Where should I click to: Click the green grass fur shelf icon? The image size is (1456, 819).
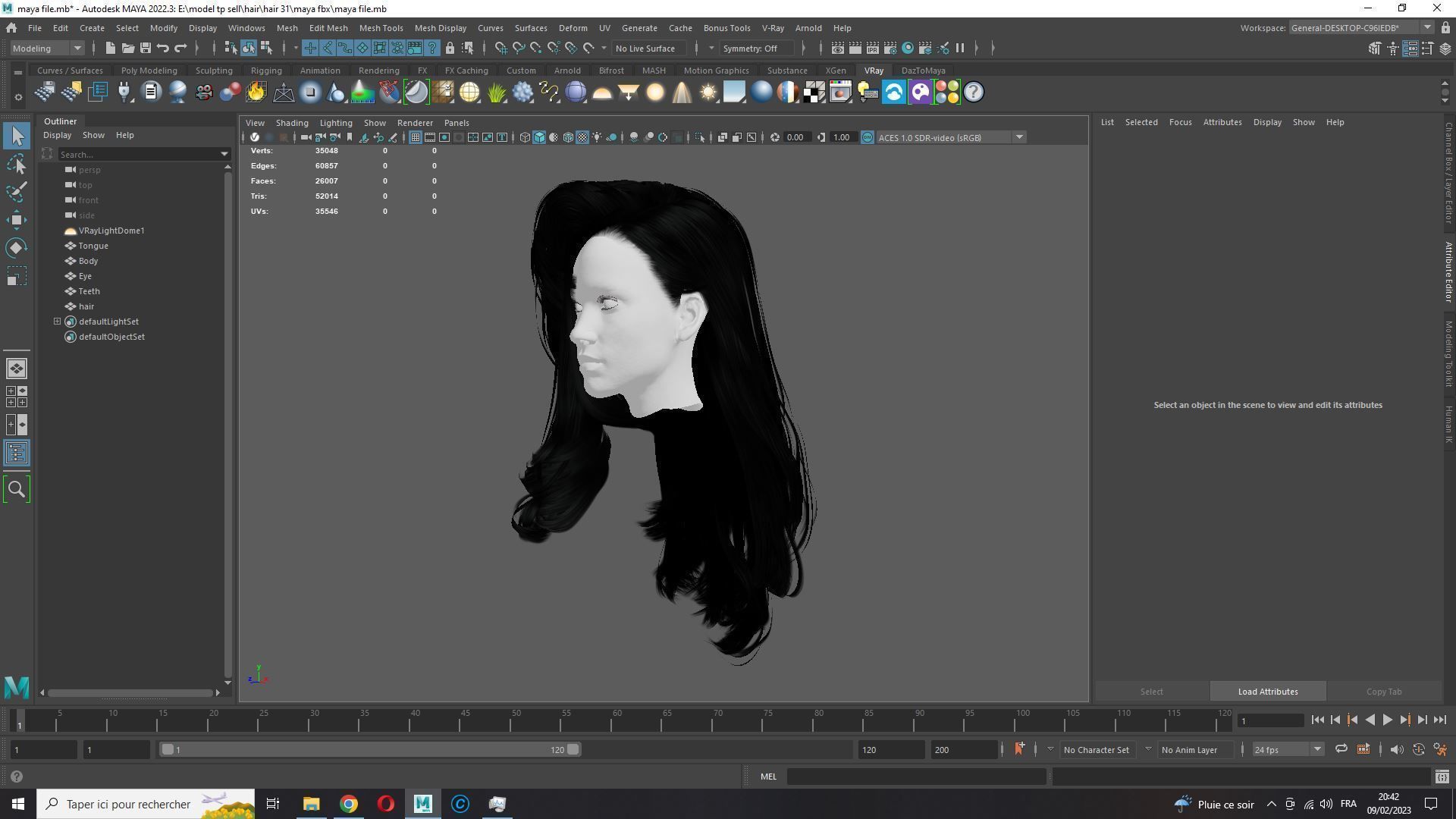pos(497,93)
